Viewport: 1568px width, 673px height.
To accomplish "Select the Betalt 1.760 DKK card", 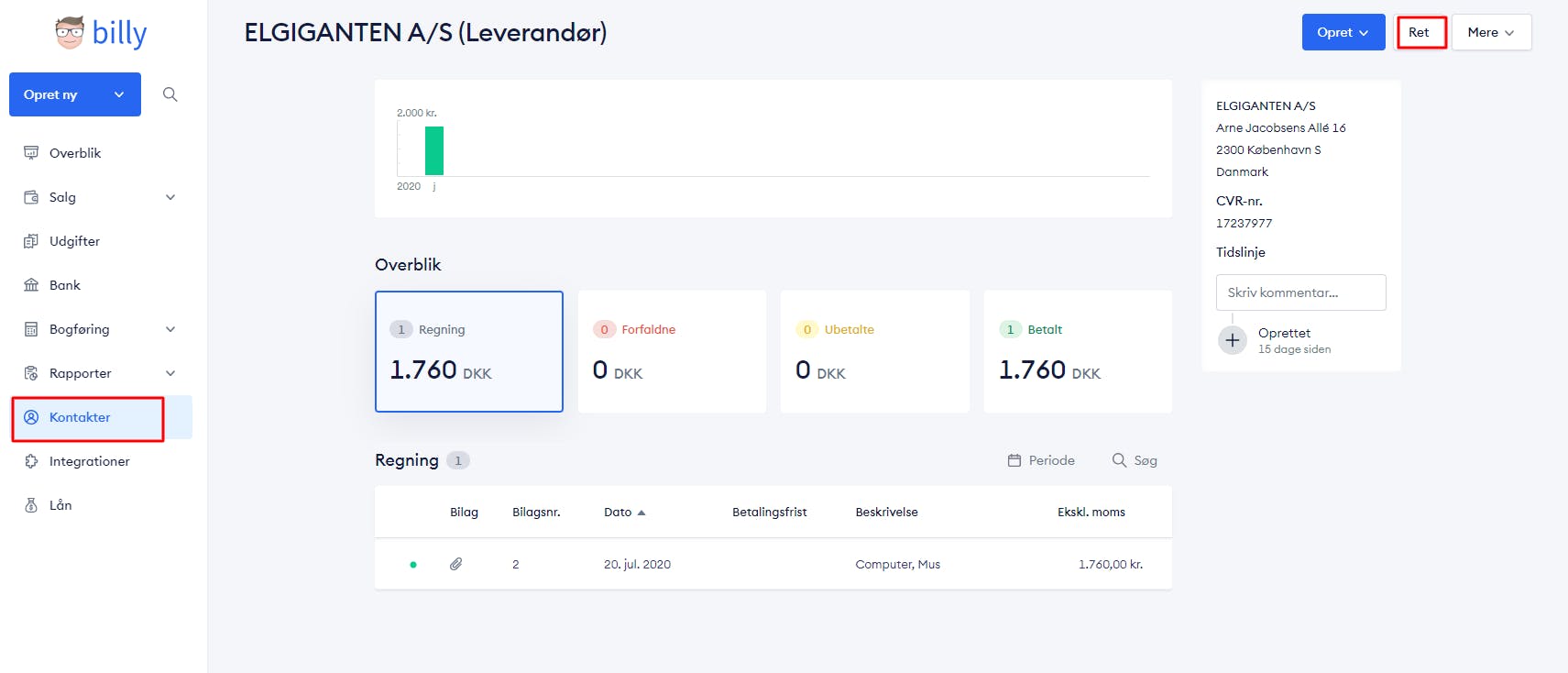I will coord(1078,351).
